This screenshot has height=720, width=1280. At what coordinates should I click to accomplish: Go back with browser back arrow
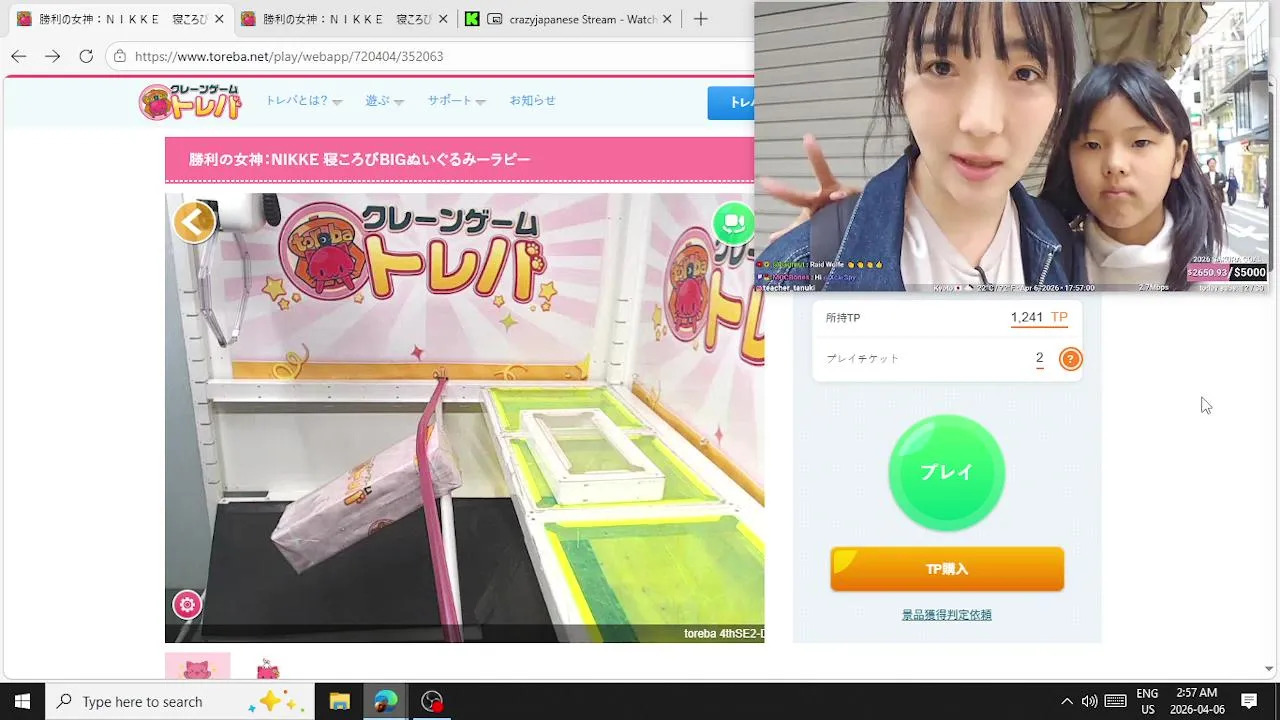(x=18, y=56)
